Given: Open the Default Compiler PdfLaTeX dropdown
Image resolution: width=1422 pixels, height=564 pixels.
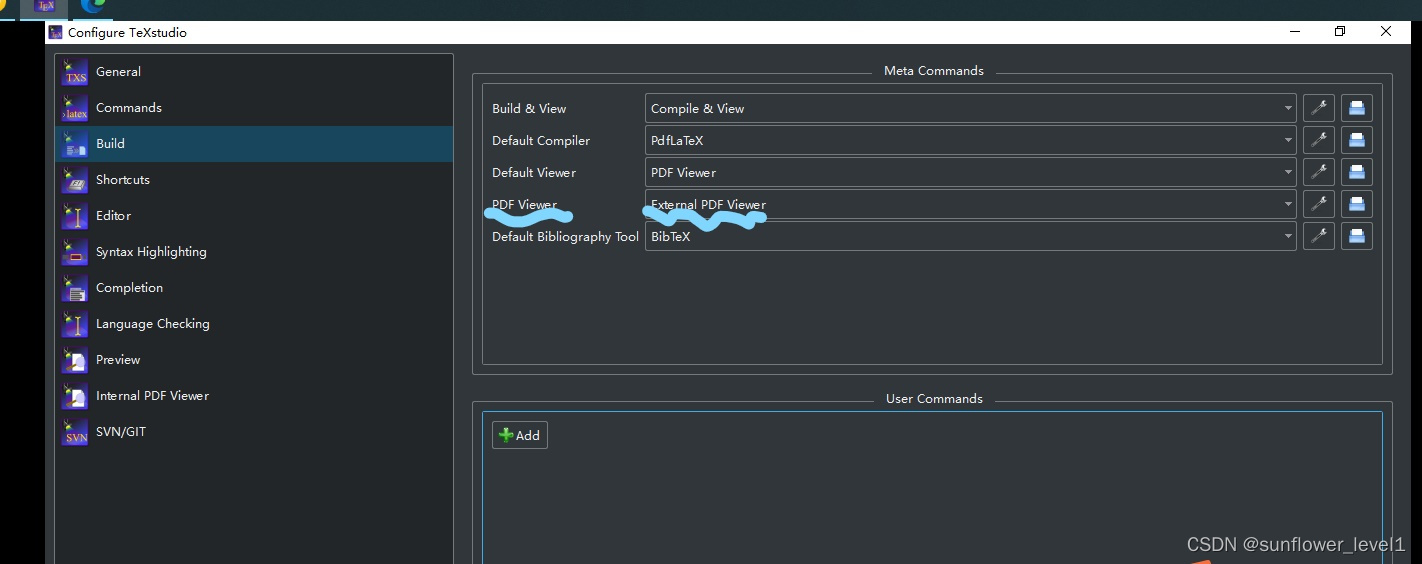Looking at the screenshot, I should 971,140.
